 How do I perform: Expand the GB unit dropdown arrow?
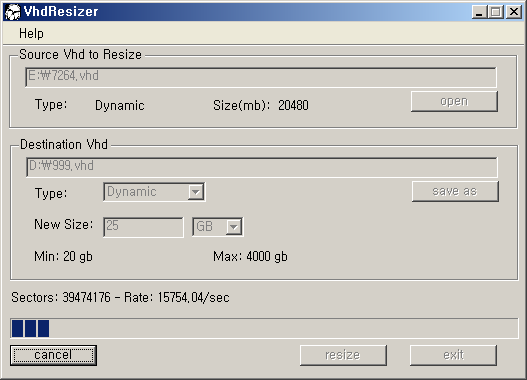point(234,227)
